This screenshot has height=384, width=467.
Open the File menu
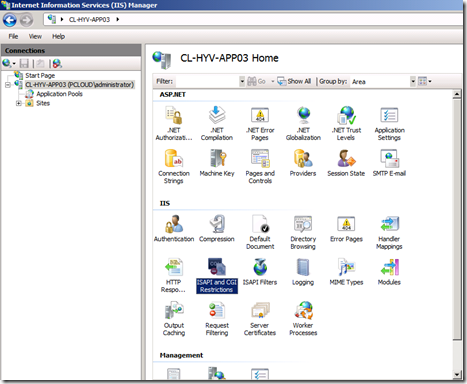[x=13, y=36]
